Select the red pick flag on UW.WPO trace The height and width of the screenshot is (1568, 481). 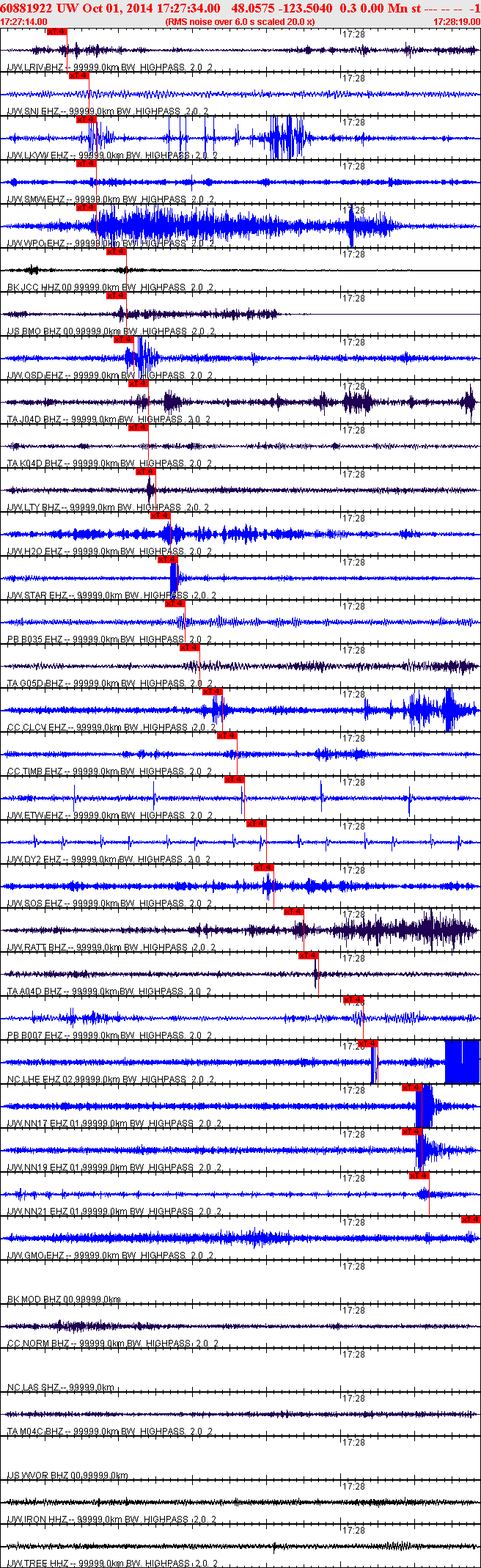pyautogui.click(x=86, y=208)
